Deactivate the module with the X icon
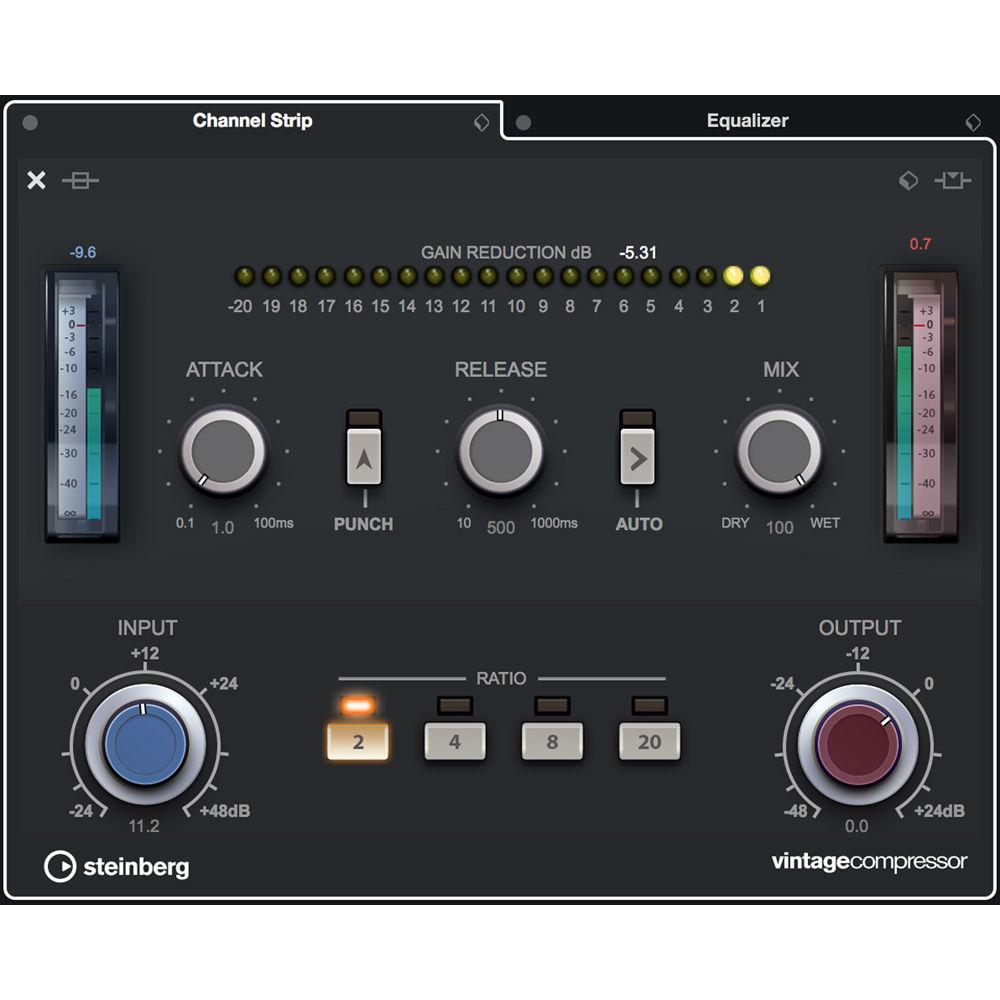This screenshot has height=1000, width=1000. (x=36, y=180)
